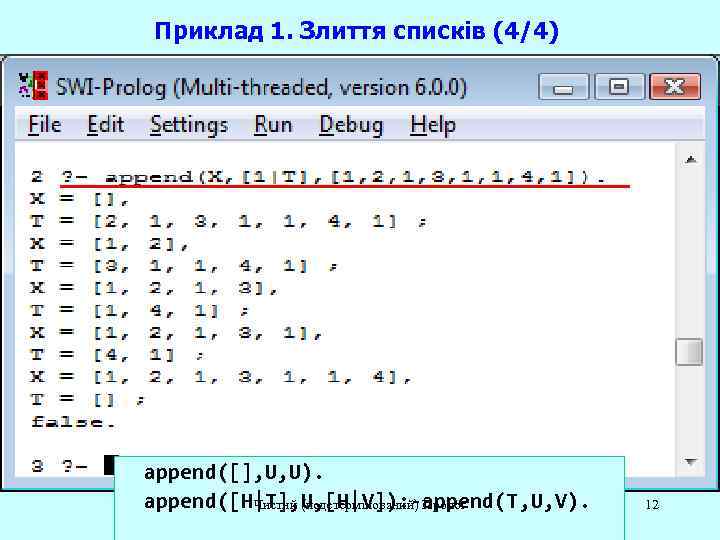This screenshot has width=720, height=540.
Task: Click the line 'X = [],'
Action: pos(79,199)
